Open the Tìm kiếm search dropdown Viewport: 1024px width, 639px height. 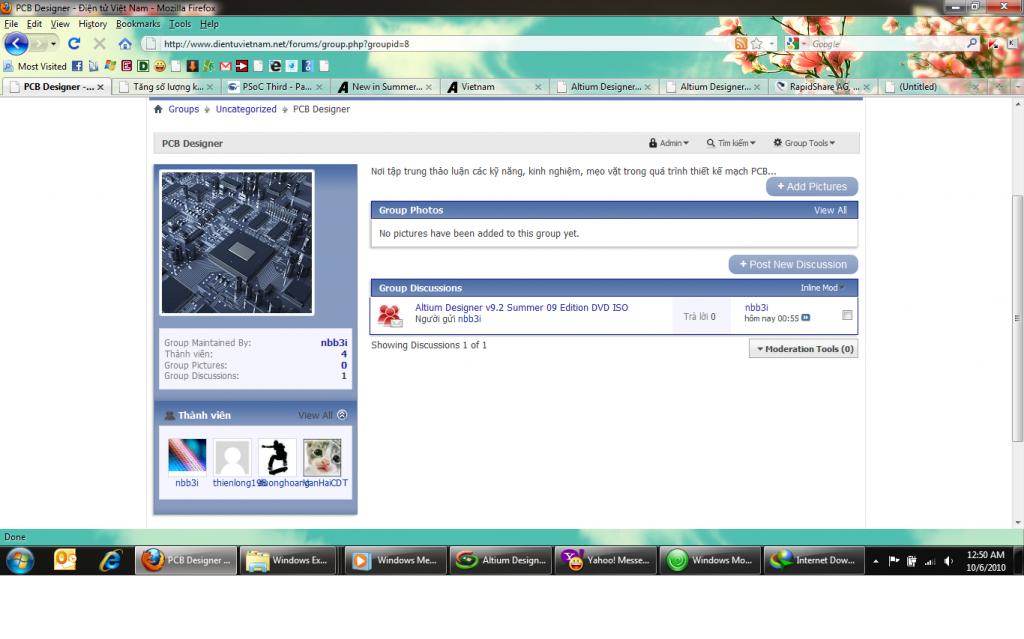[731, 143]
